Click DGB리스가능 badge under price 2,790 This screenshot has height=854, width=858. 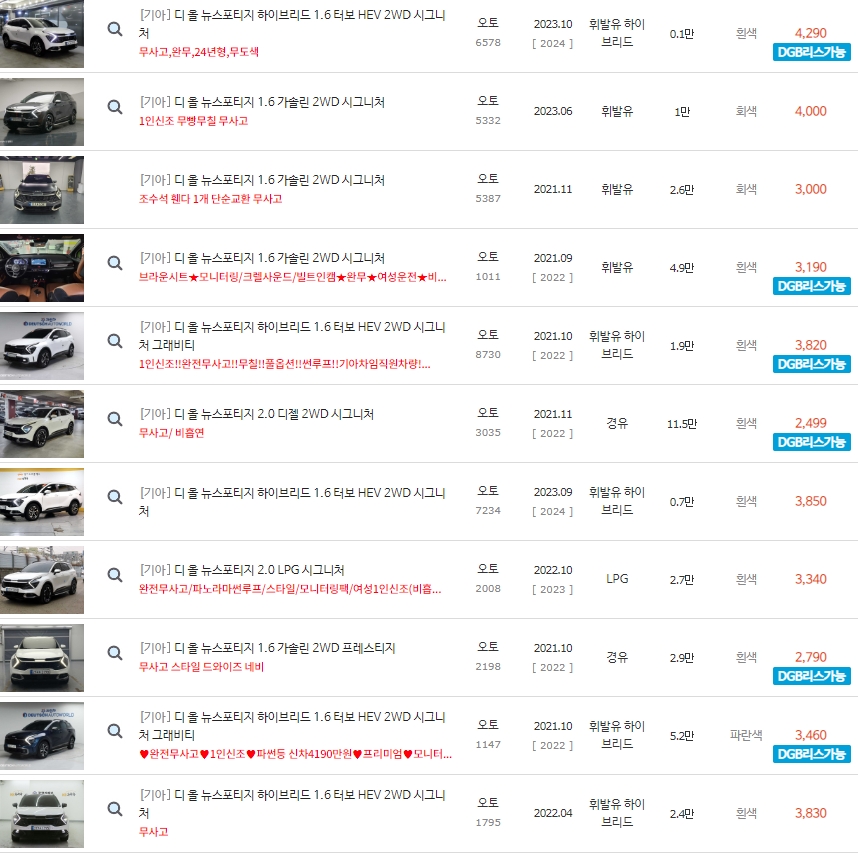click(811, 676)
